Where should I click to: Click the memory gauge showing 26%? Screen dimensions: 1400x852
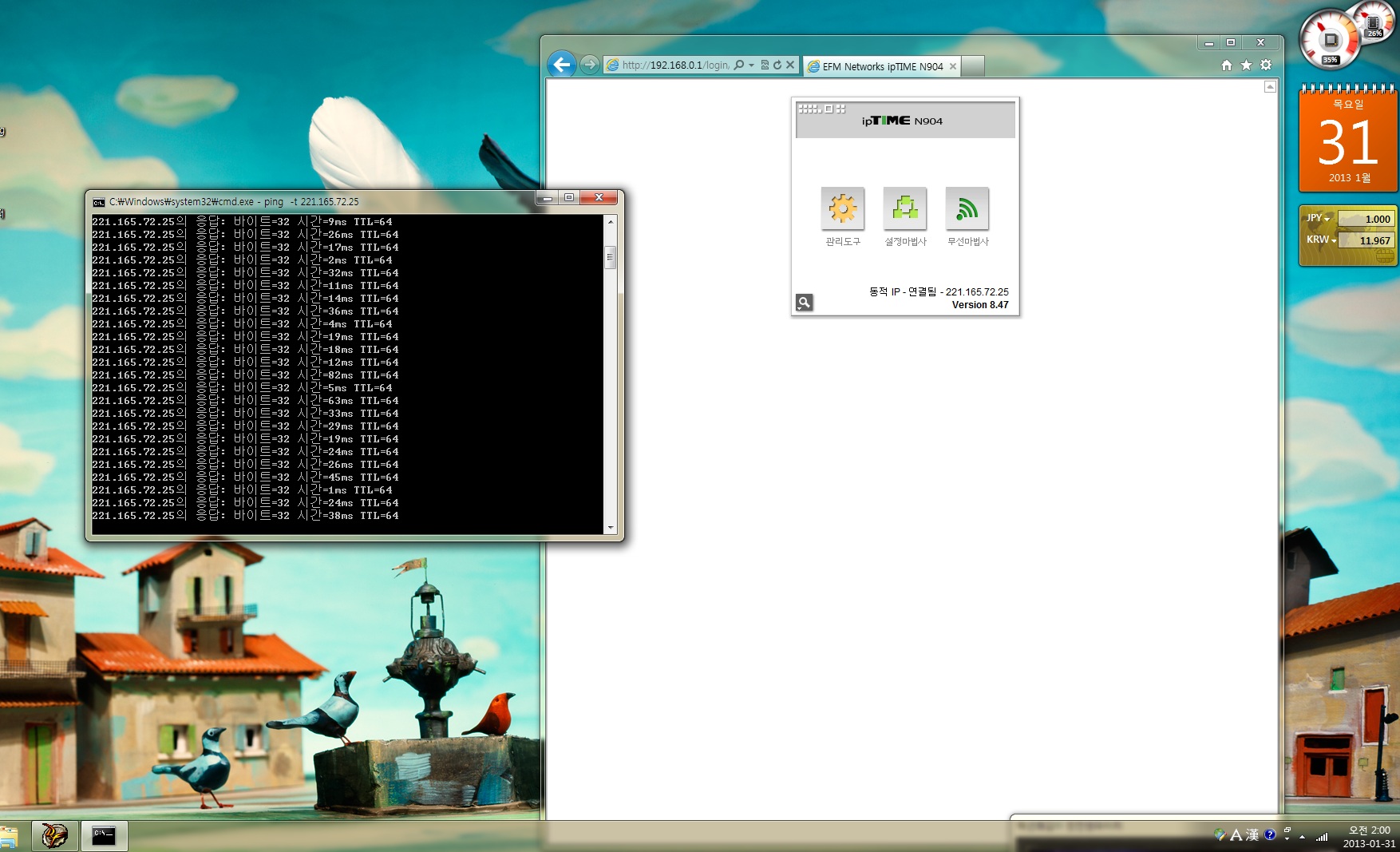(x=1374, y=22)
